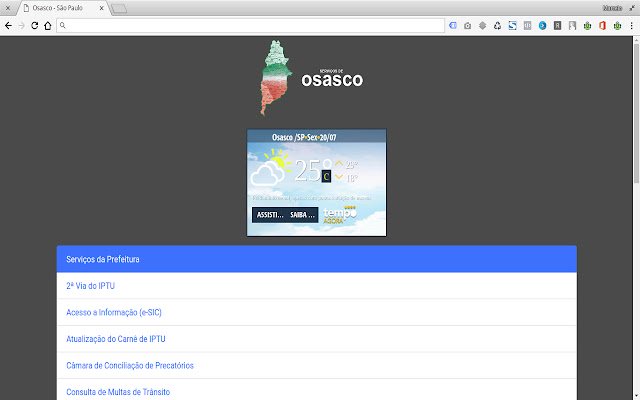640x400 pixels.
Task: Open Câmara de Conciliação de Precatórios link
Action: coord(130,365)
